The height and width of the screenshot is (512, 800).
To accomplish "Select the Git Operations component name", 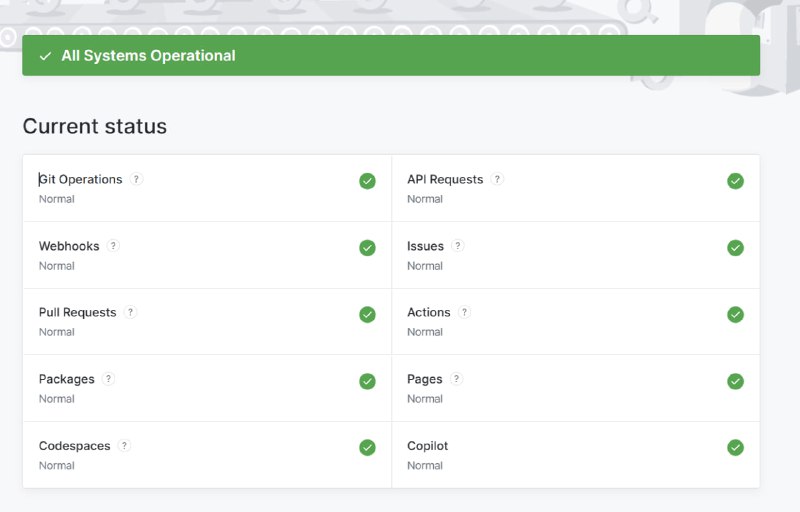I will click(81, 180).
